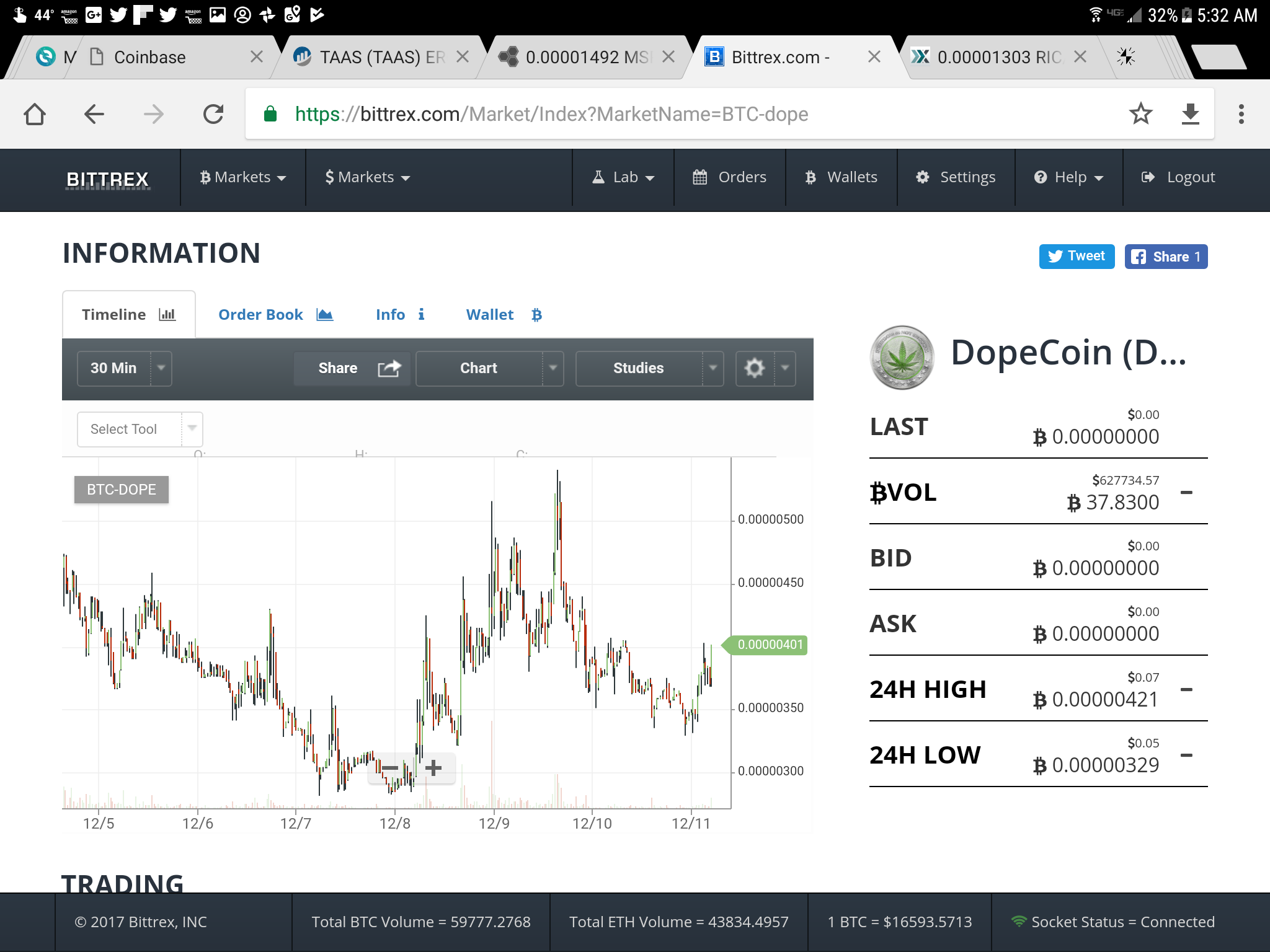This screenshot has height=952, width=1270.
Task: Click the Socket Status Connected indicator
Action: 1112,922
